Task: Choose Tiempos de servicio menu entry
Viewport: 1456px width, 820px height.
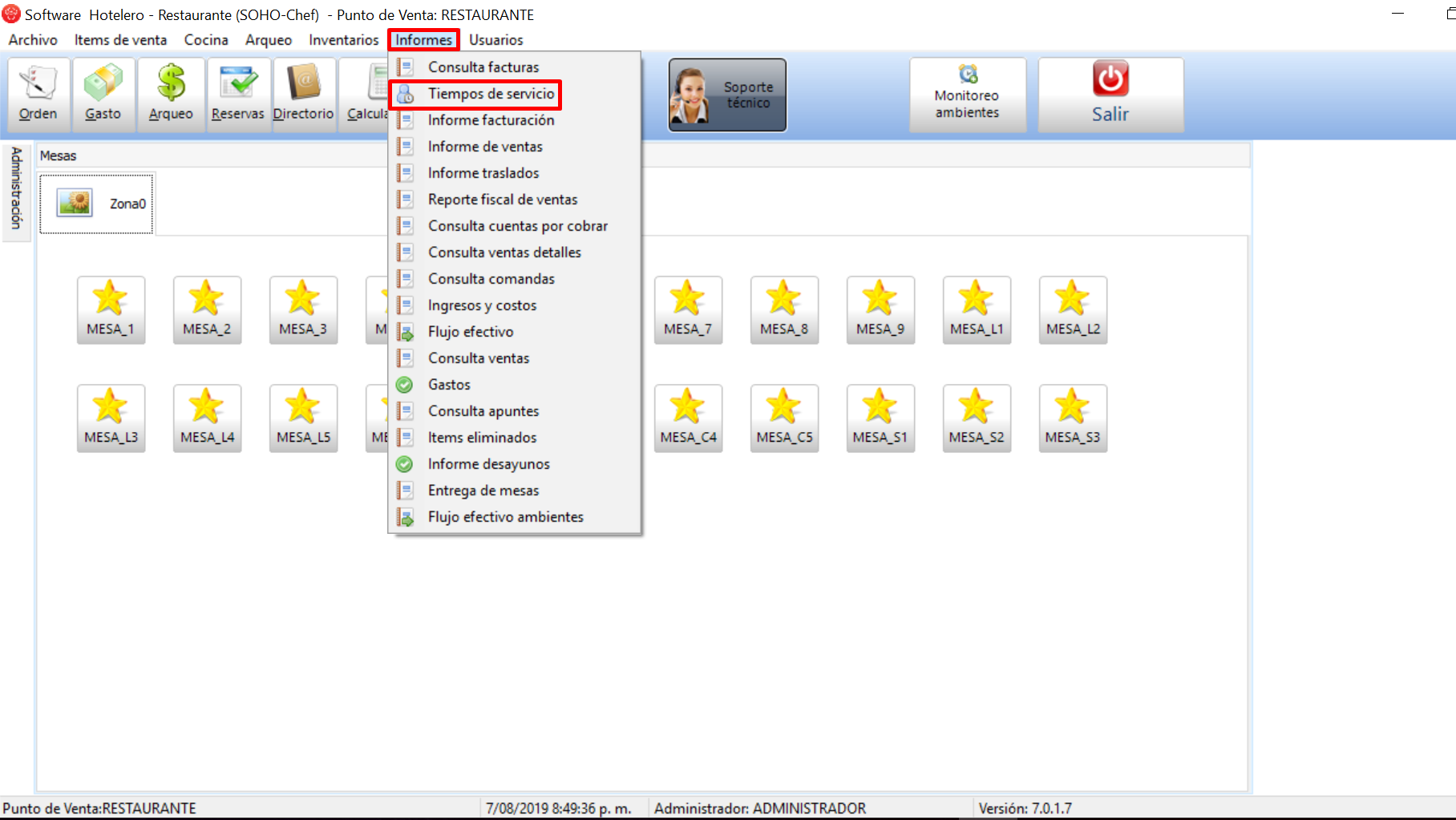Action: point(490,94)
